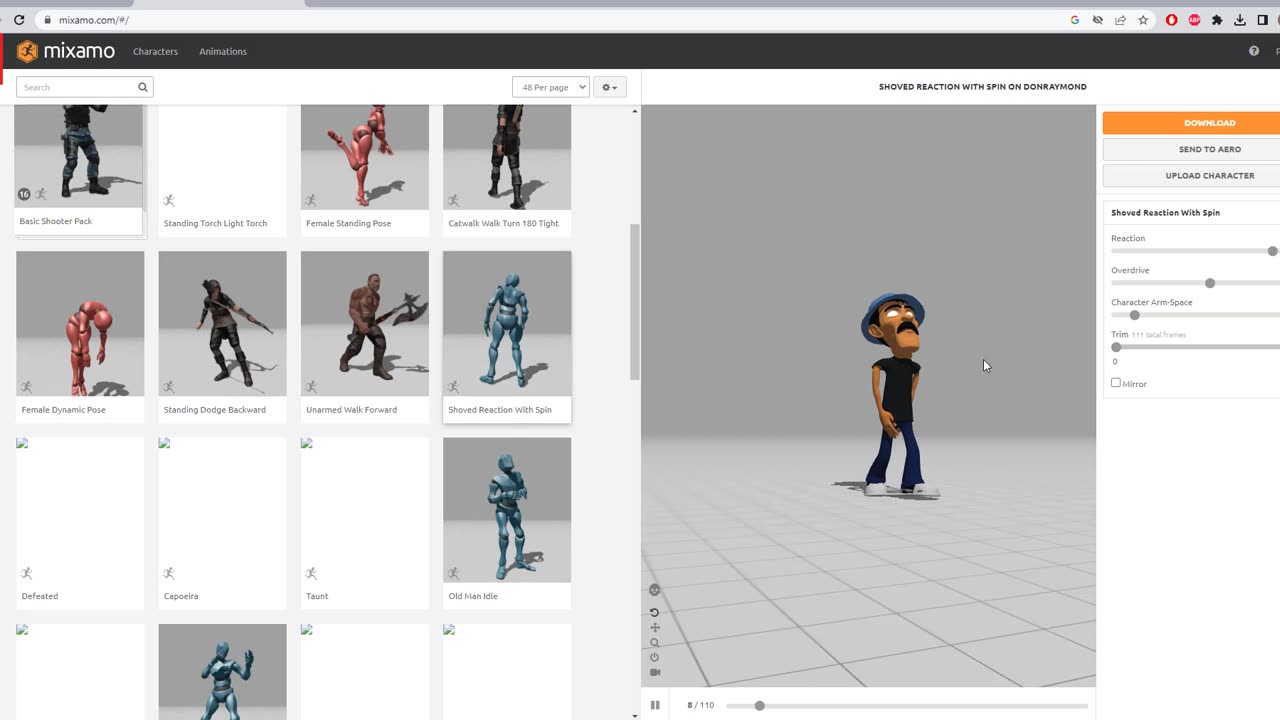The image size is (1280, 720).
Task: Adjust the Overdrive slider handle
Action: tap(1210, 283)
